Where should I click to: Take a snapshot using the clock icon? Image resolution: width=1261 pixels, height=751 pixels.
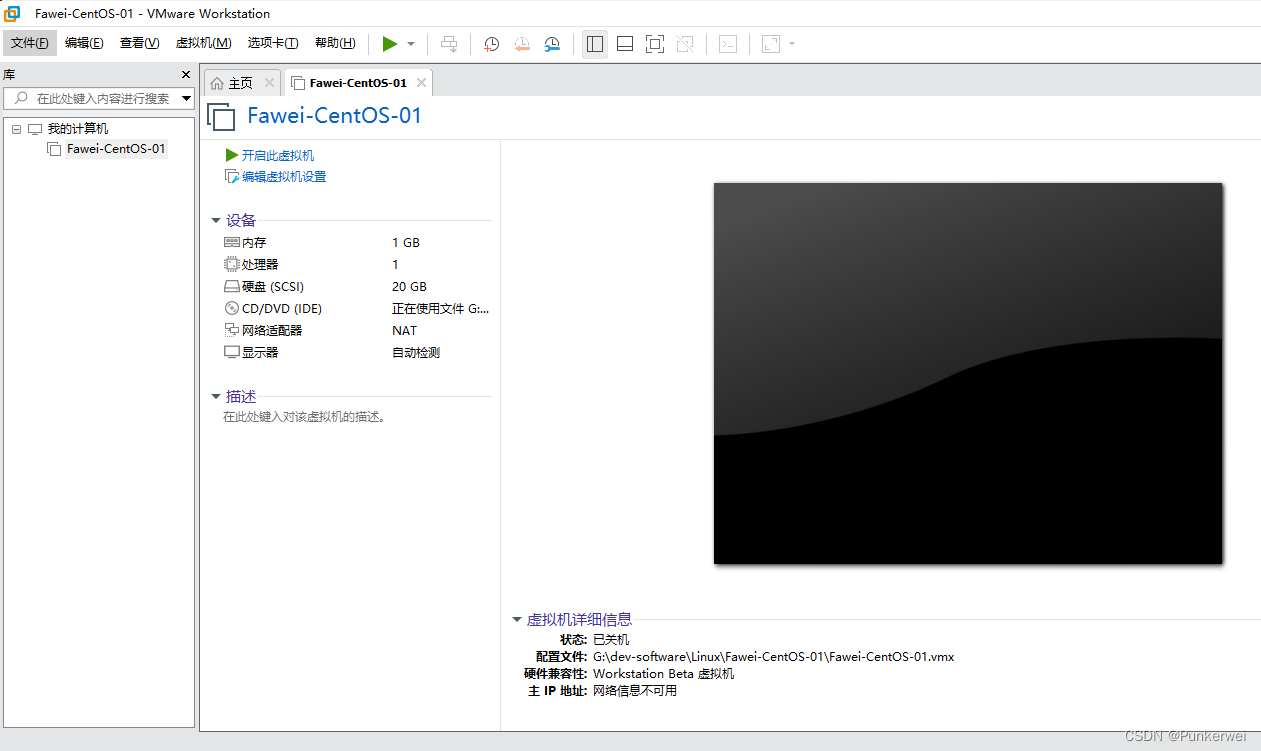[492, 44]
